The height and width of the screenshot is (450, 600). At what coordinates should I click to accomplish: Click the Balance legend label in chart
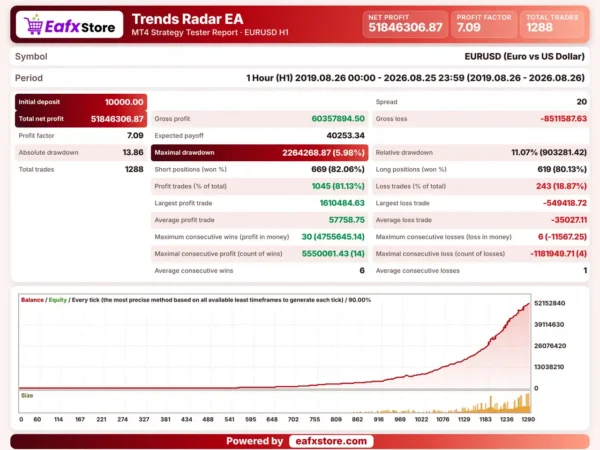coord(32,300)
